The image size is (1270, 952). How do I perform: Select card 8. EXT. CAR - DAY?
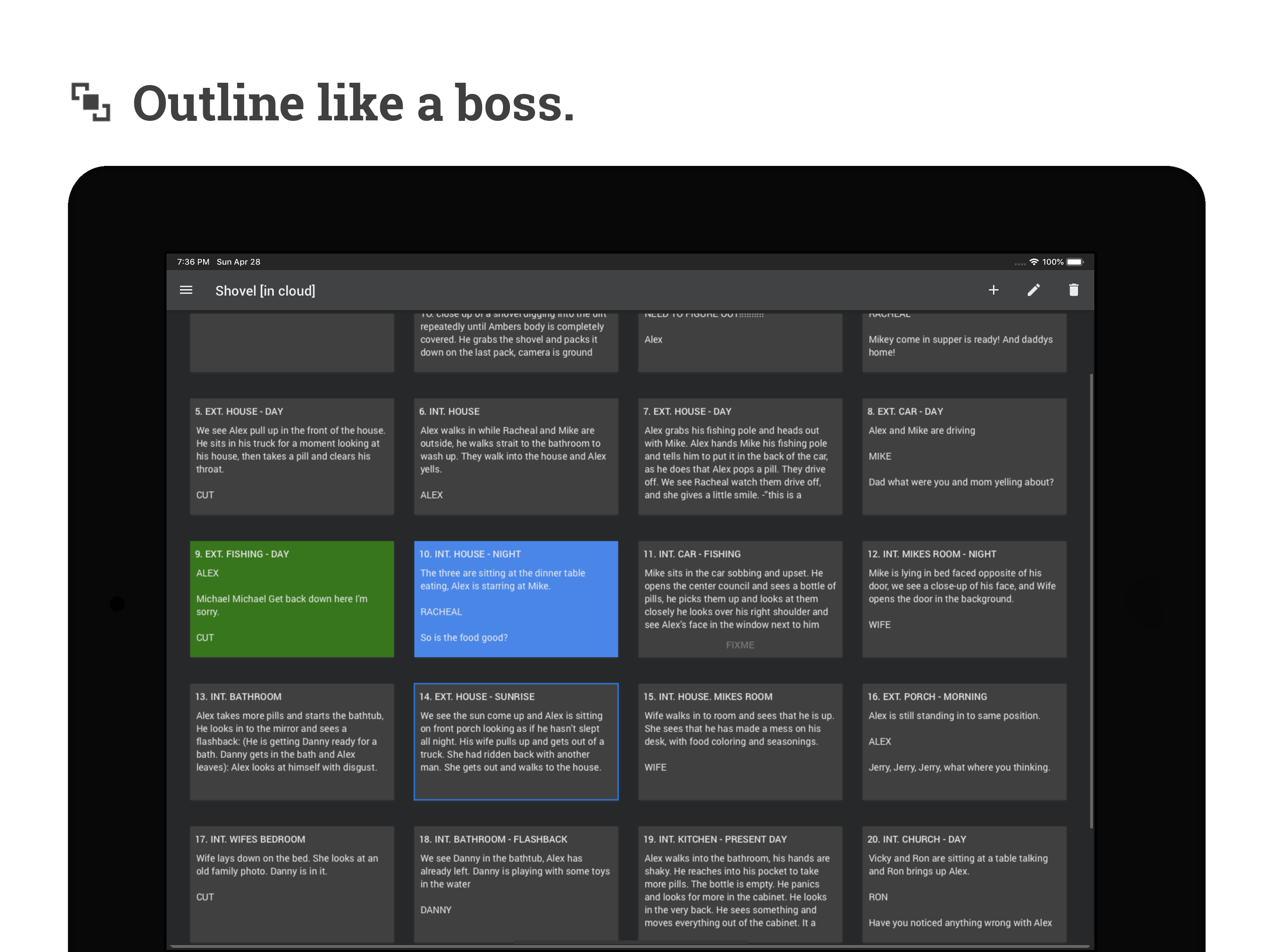click(x=964, y=456)
